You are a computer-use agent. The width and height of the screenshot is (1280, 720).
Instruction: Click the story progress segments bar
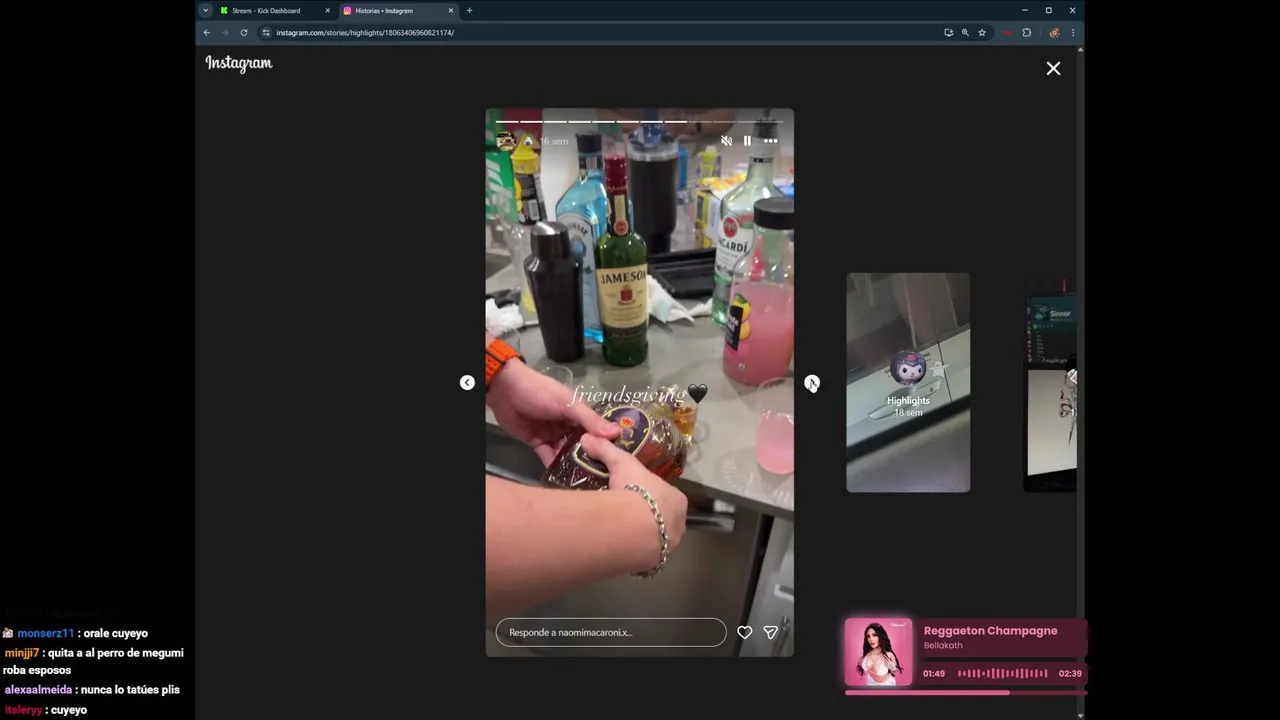(640, 121)
